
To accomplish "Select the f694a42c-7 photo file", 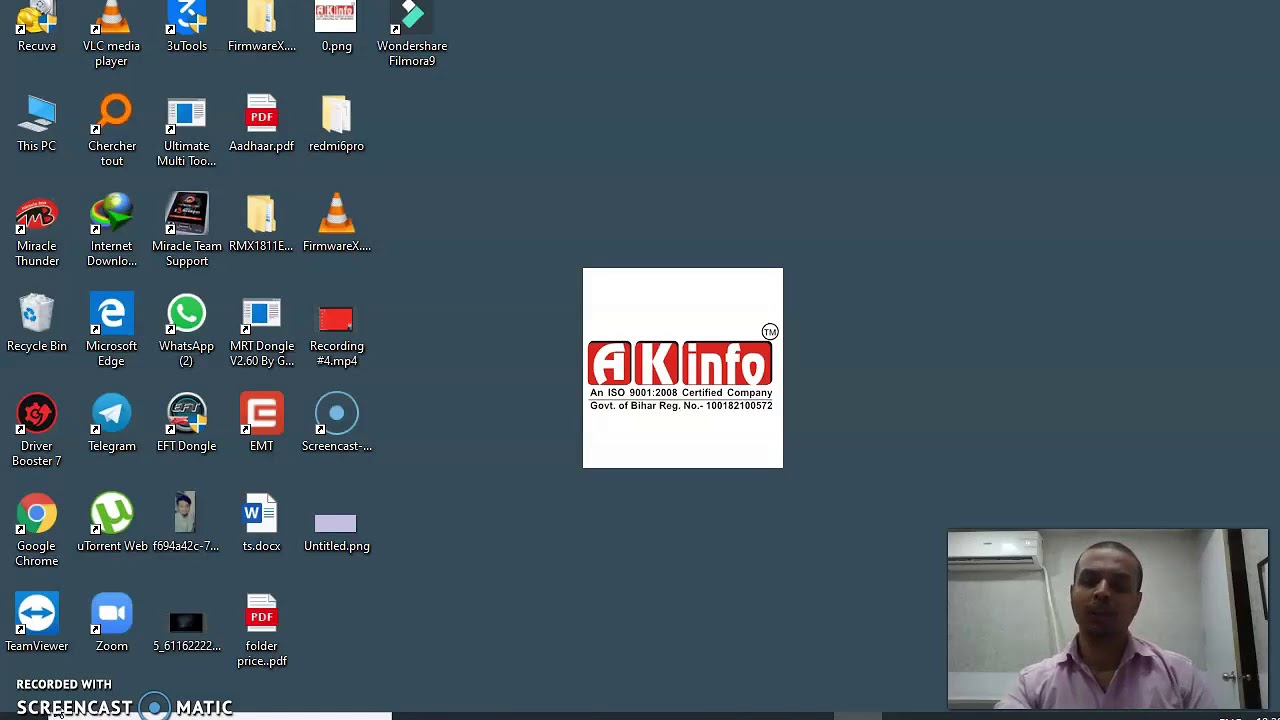I will pyautogui.click(x=187, y=524).
